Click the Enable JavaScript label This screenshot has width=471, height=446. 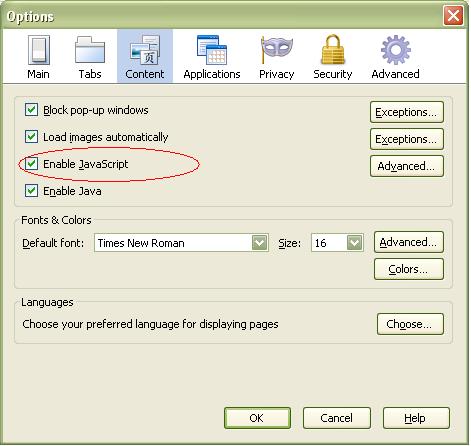[86, 164]
